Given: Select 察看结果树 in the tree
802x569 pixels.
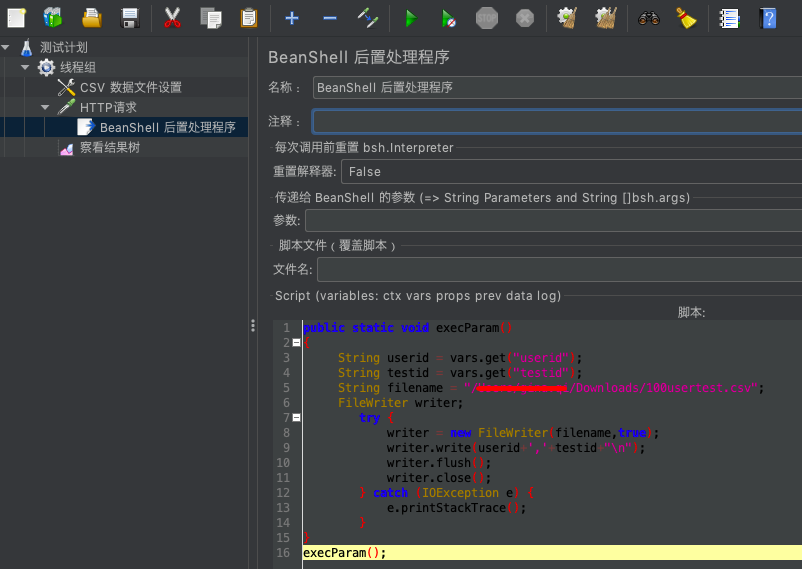Looking at the screenshot, I should (x=109, y=148).
